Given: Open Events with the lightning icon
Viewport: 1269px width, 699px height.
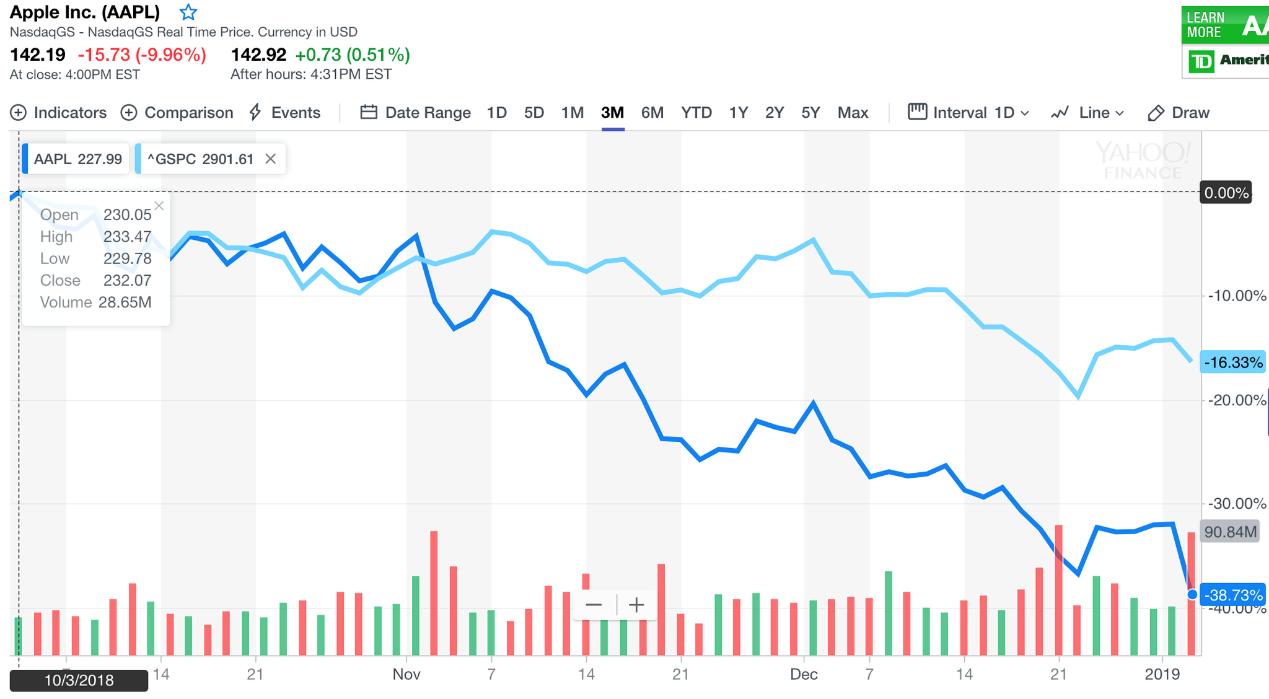Looking at the screenshot, I should 256,112.
